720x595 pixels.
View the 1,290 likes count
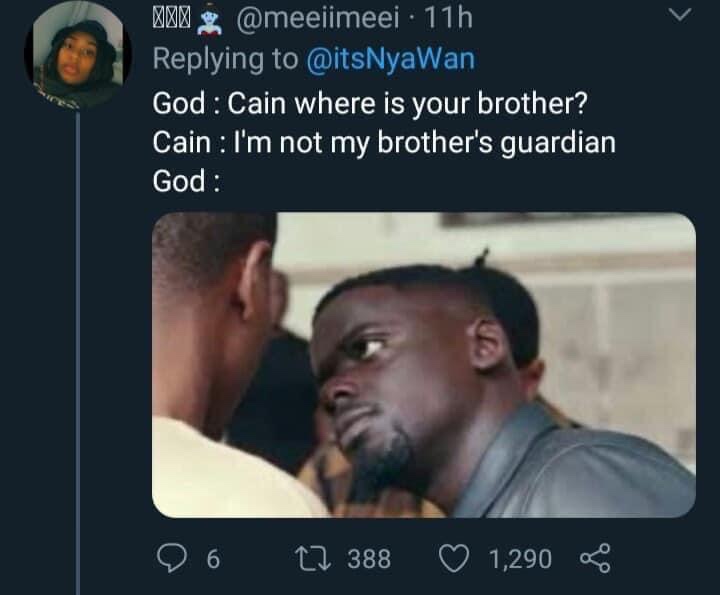point(521,559)
